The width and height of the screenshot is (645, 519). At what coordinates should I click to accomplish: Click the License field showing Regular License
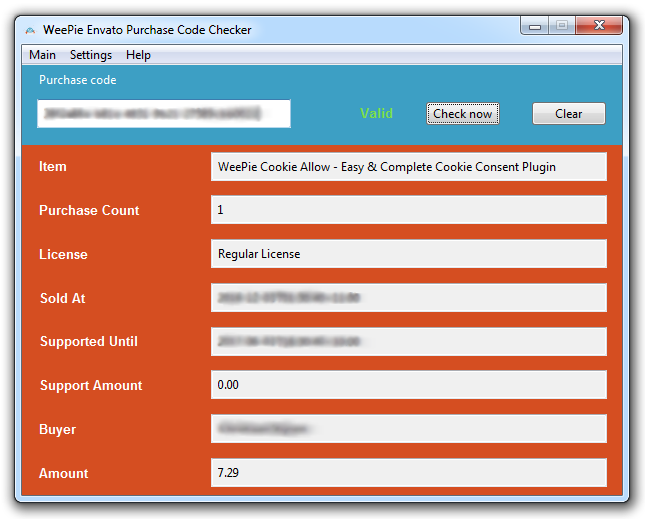pos(408,254)
